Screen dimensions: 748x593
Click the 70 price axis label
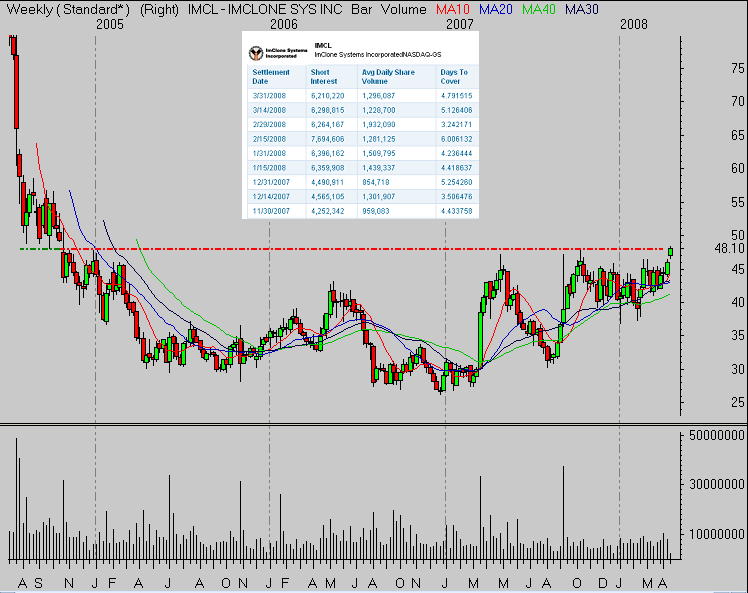[738, 102]
